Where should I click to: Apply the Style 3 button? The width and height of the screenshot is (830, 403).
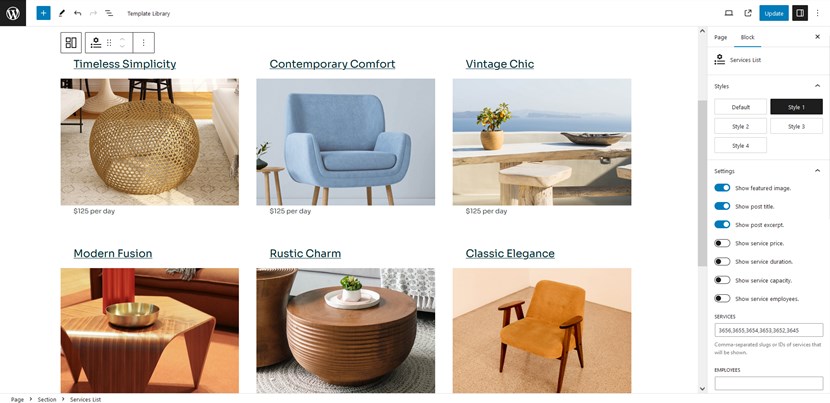pyautogui.click(x=796, y=127)
